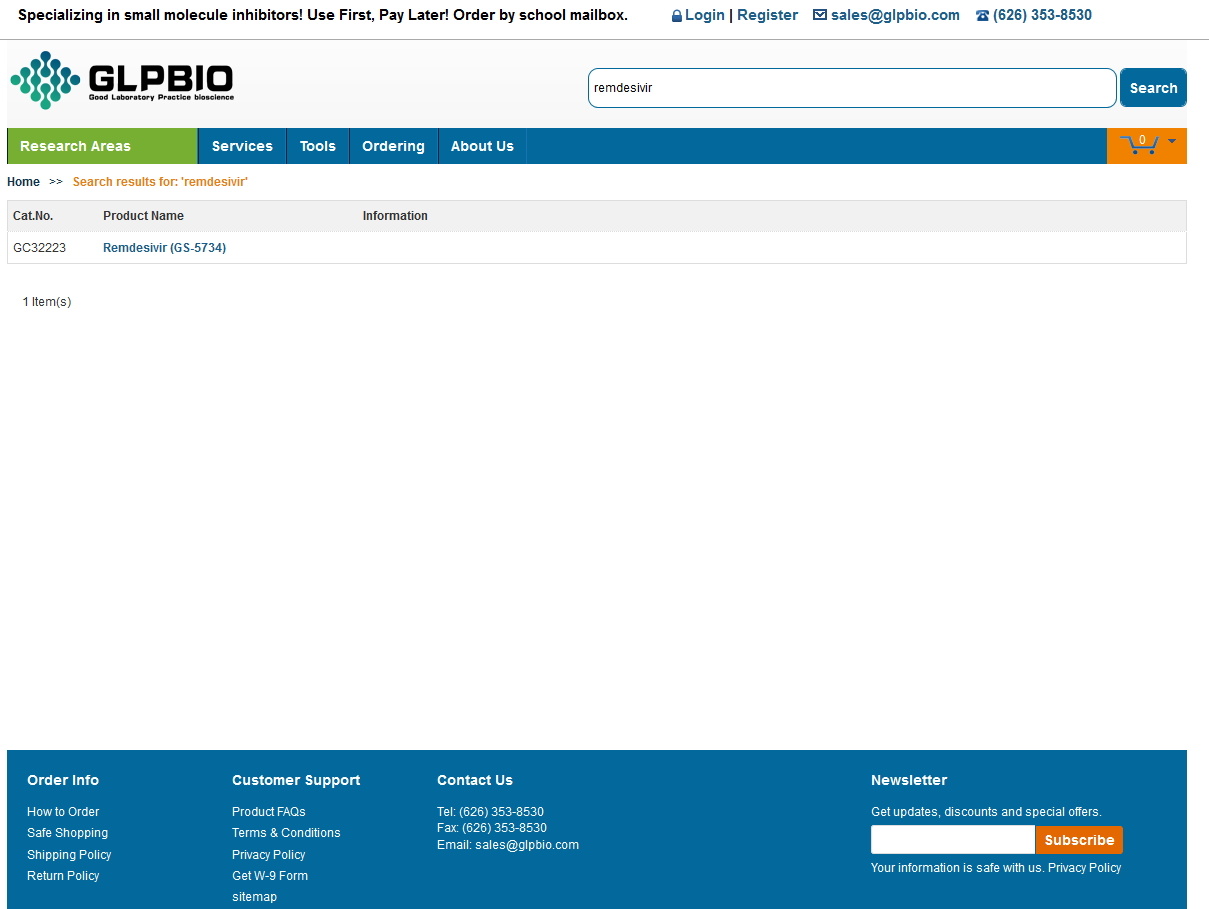The height and width of the screenshot is (909, 1209).
Task: Open the About Us menu
Action: [482, 146]
